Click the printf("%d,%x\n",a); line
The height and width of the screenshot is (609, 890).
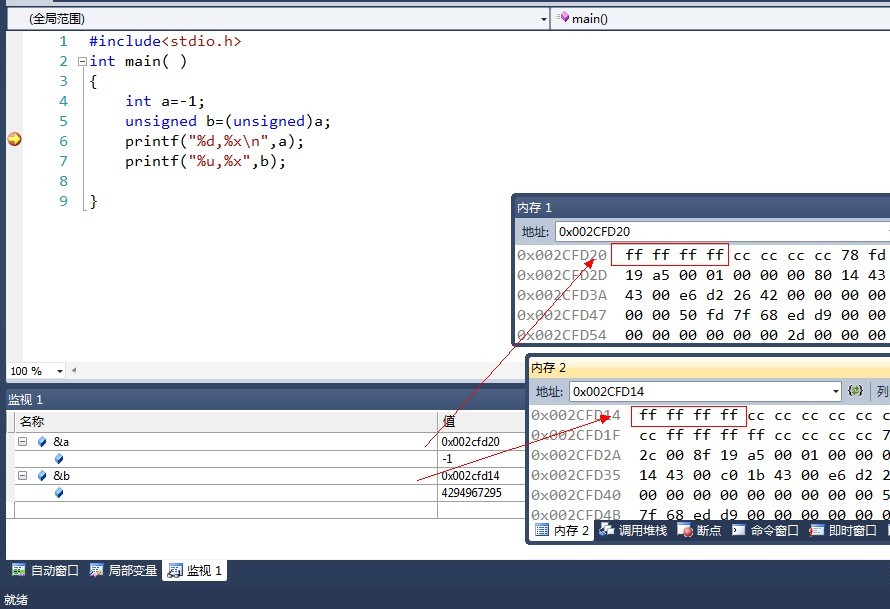point(215,141)
